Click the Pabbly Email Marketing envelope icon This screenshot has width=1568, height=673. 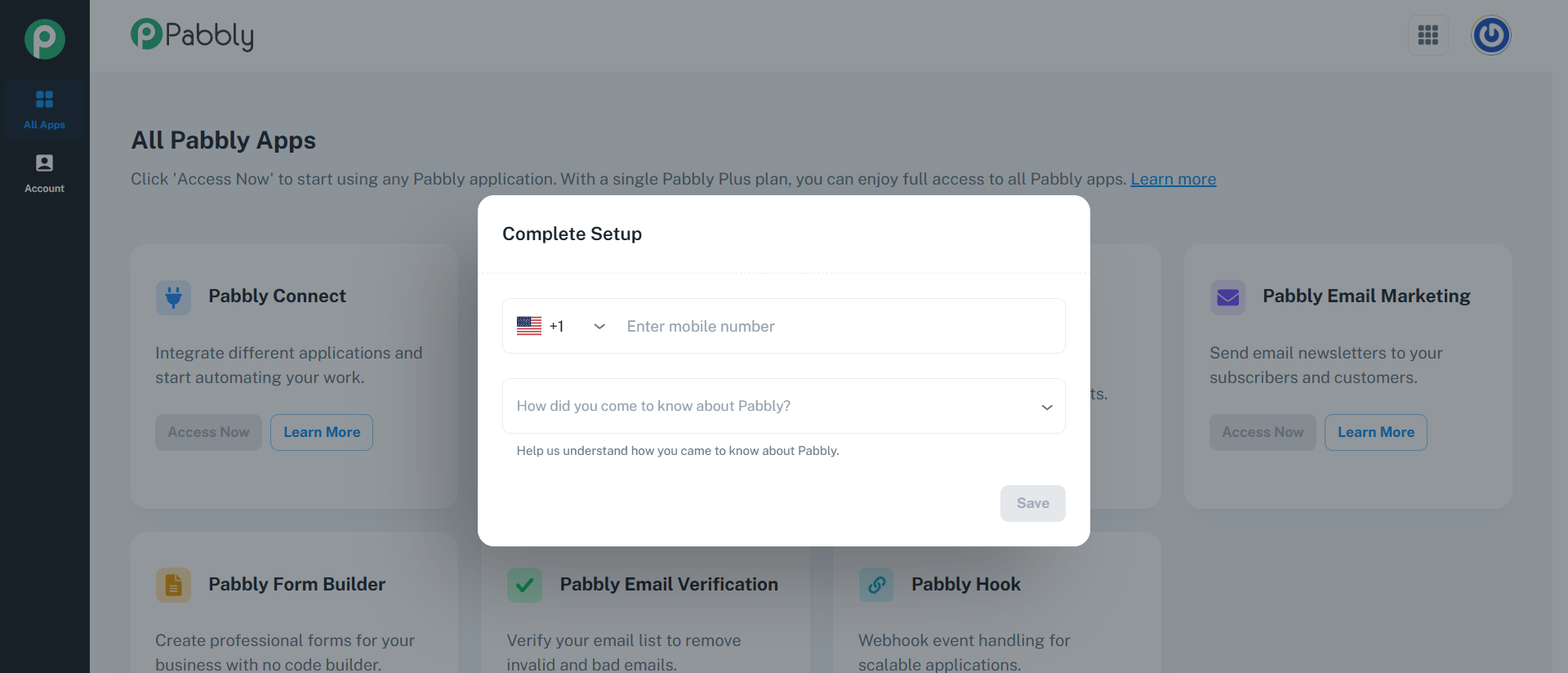click(x=1227, y=297)
